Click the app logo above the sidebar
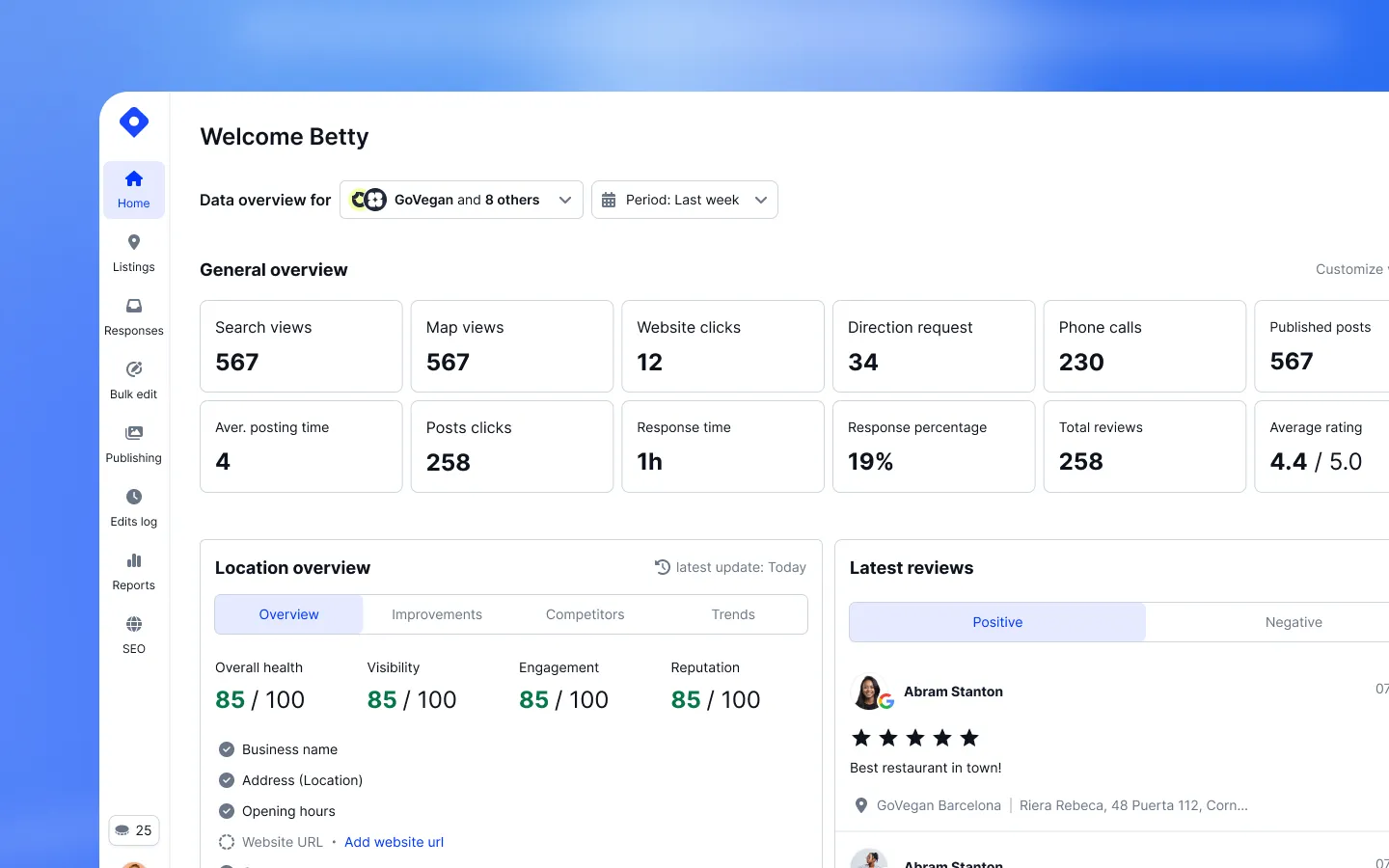 (x=133, y=122)
